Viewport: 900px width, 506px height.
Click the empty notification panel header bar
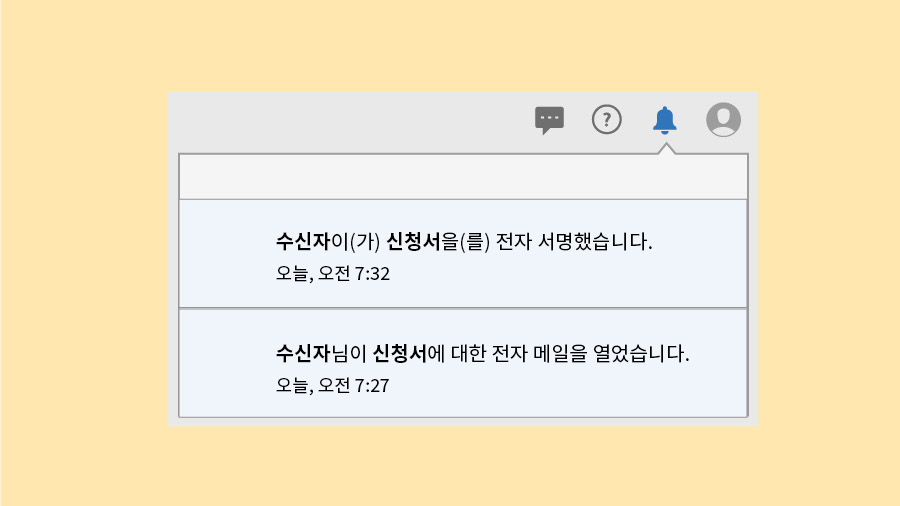coord(463,177)
